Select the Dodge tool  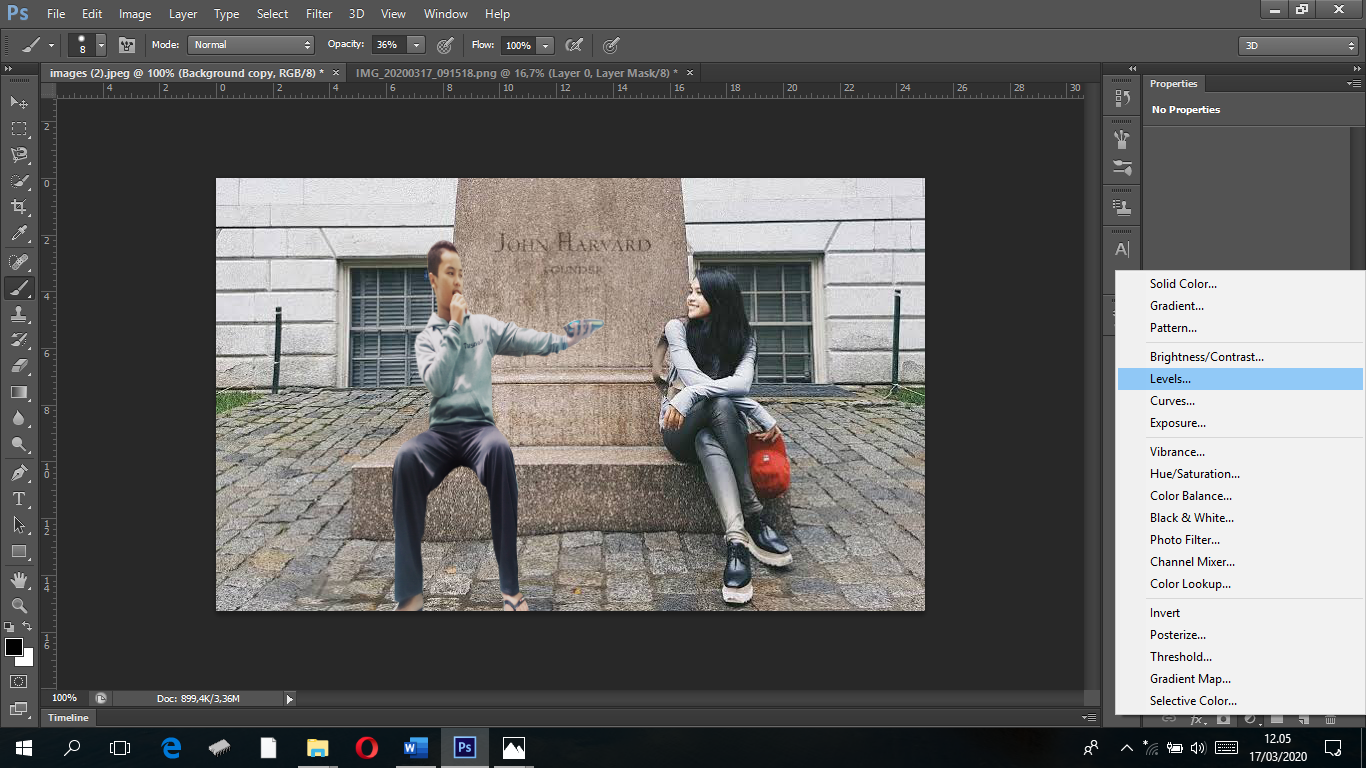(19, 444)
